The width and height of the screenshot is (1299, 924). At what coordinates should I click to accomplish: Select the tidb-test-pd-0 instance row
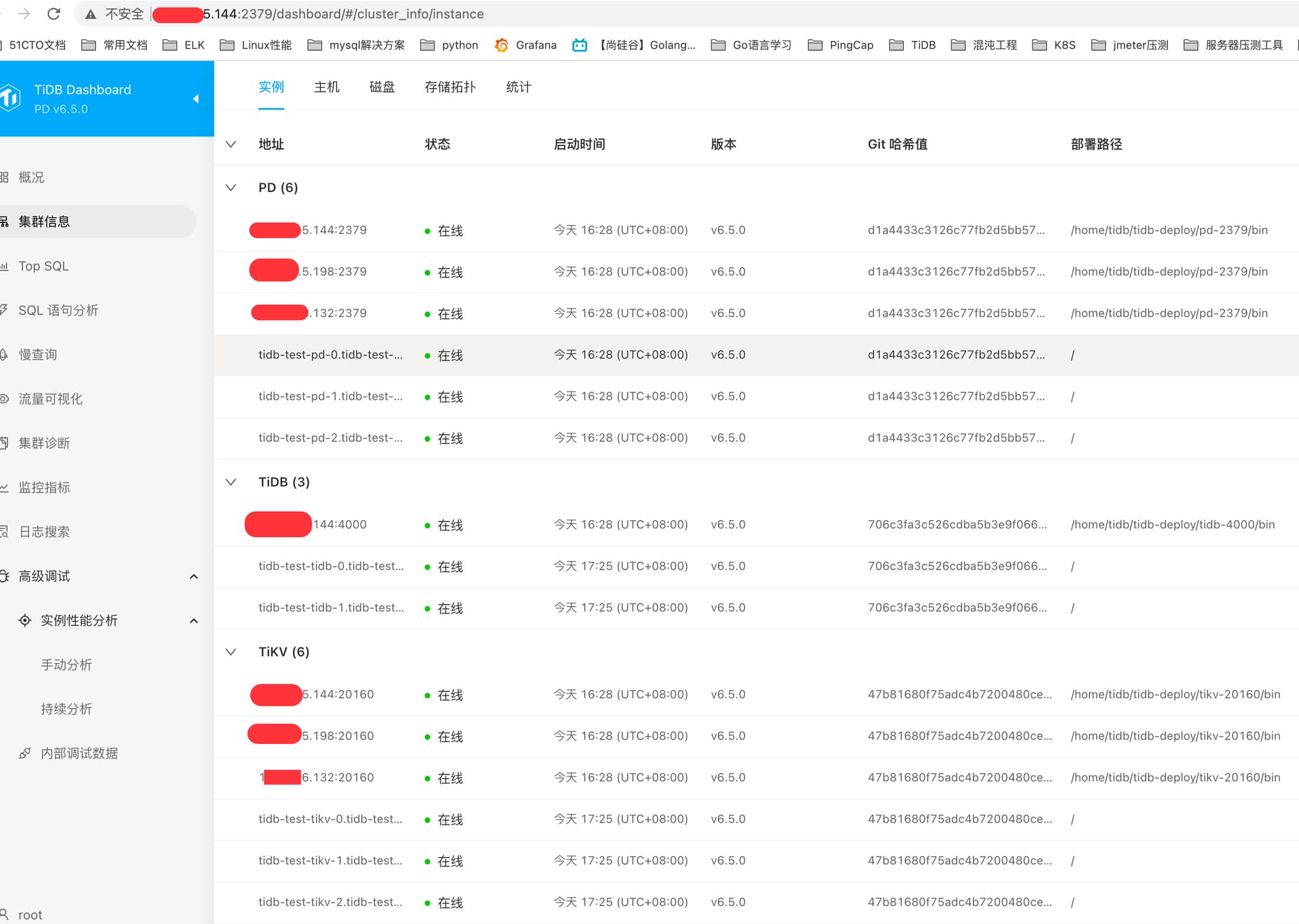coord(330,355)
